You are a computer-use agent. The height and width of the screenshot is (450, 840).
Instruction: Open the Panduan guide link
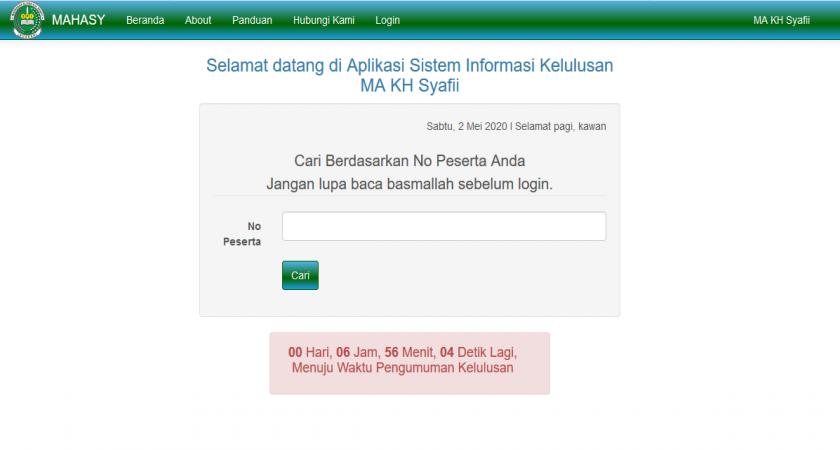252,20
